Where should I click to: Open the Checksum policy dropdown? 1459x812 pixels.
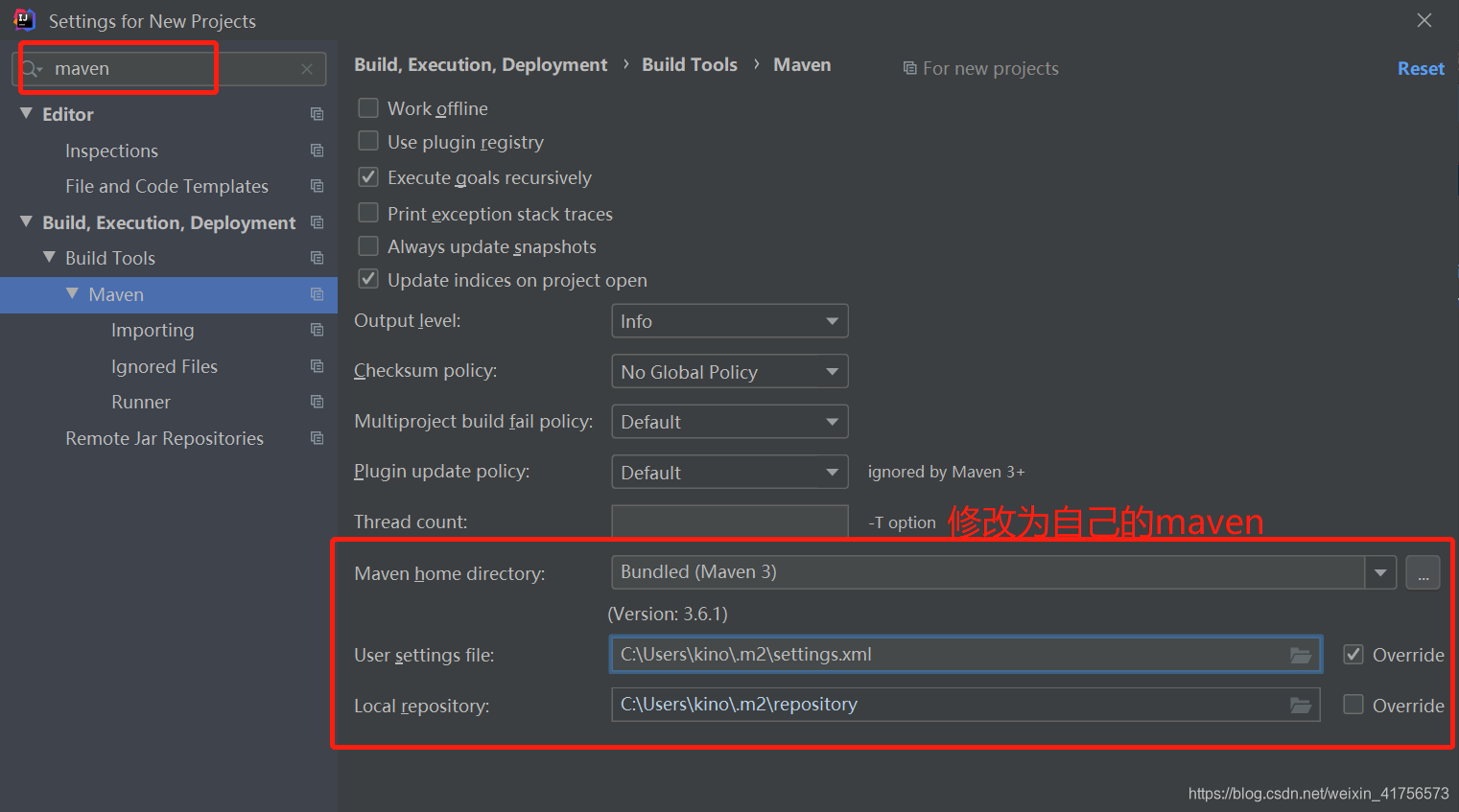point(730,371)
